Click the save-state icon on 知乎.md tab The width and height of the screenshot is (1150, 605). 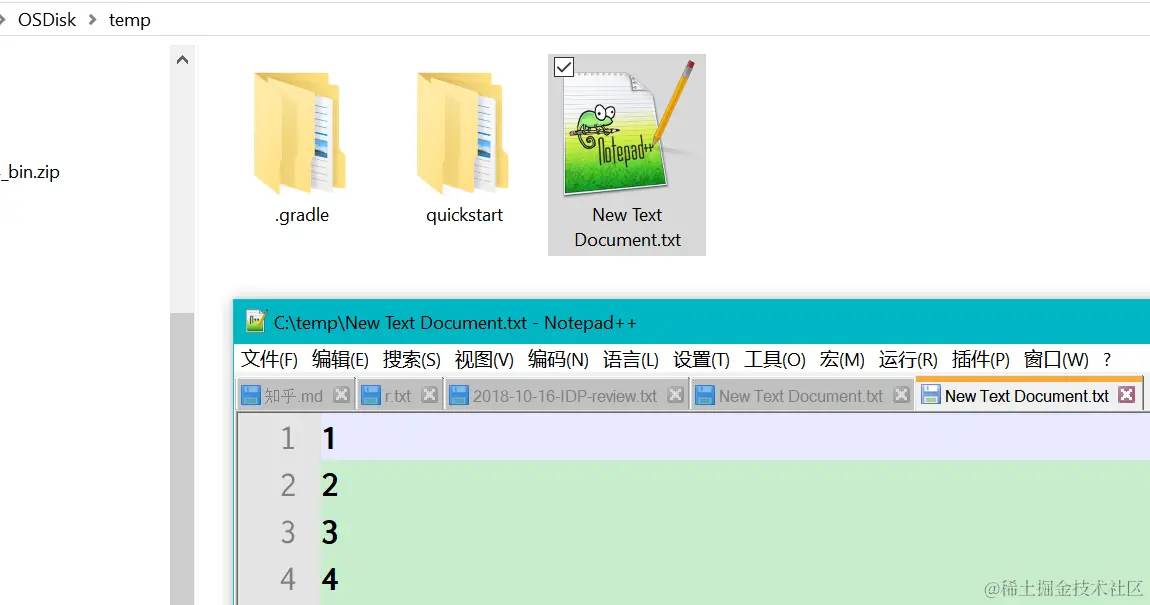251,395
